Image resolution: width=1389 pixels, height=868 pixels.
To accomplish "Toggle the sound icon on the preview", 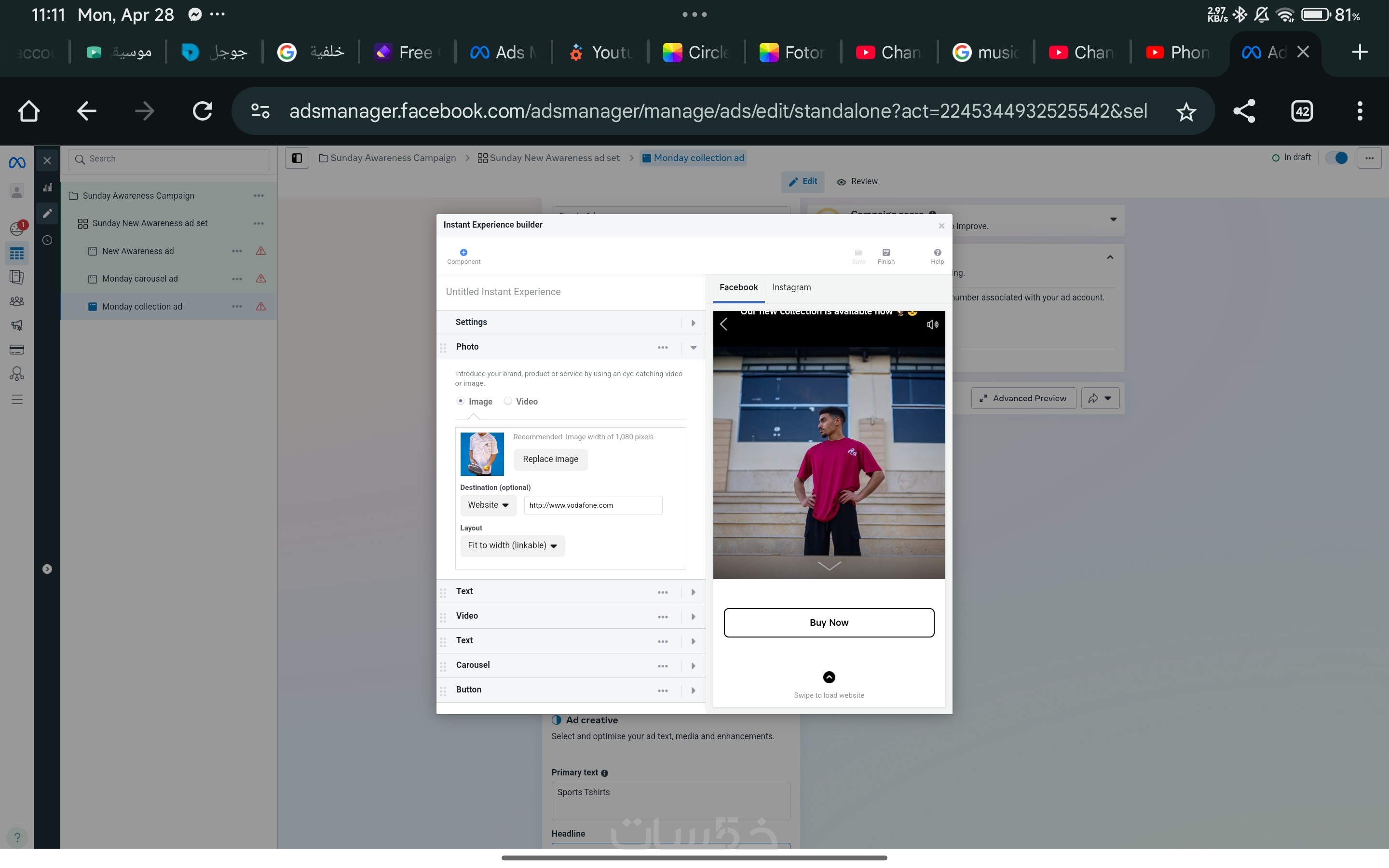I will (932, 325).
